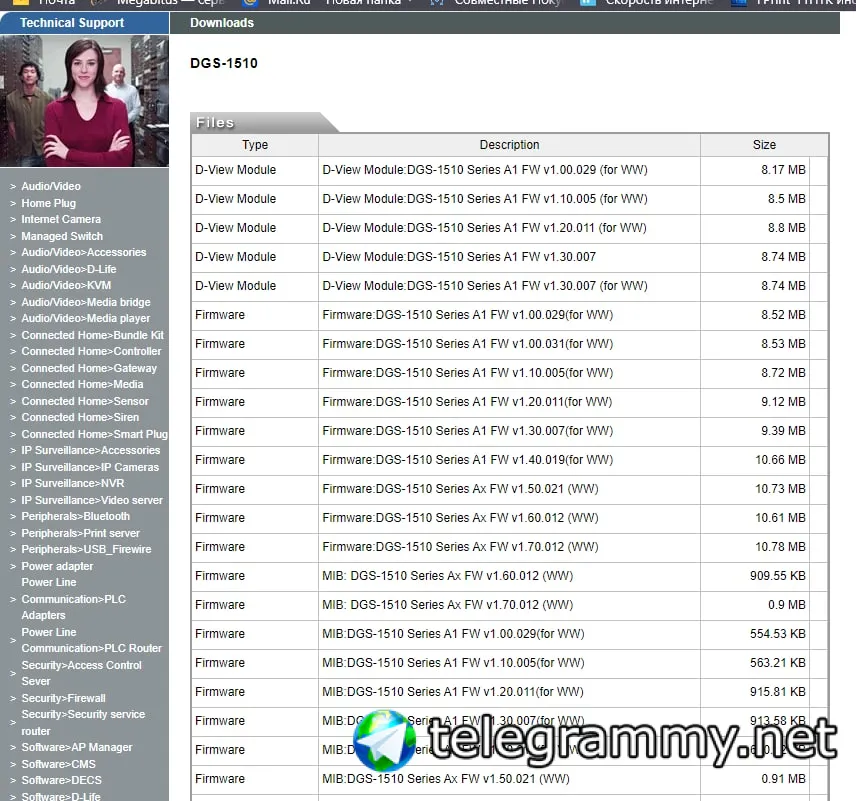This screenshot has height=801, width=856.
Task: Open Peripherals>Print server link
Action: tap(80, 533)
